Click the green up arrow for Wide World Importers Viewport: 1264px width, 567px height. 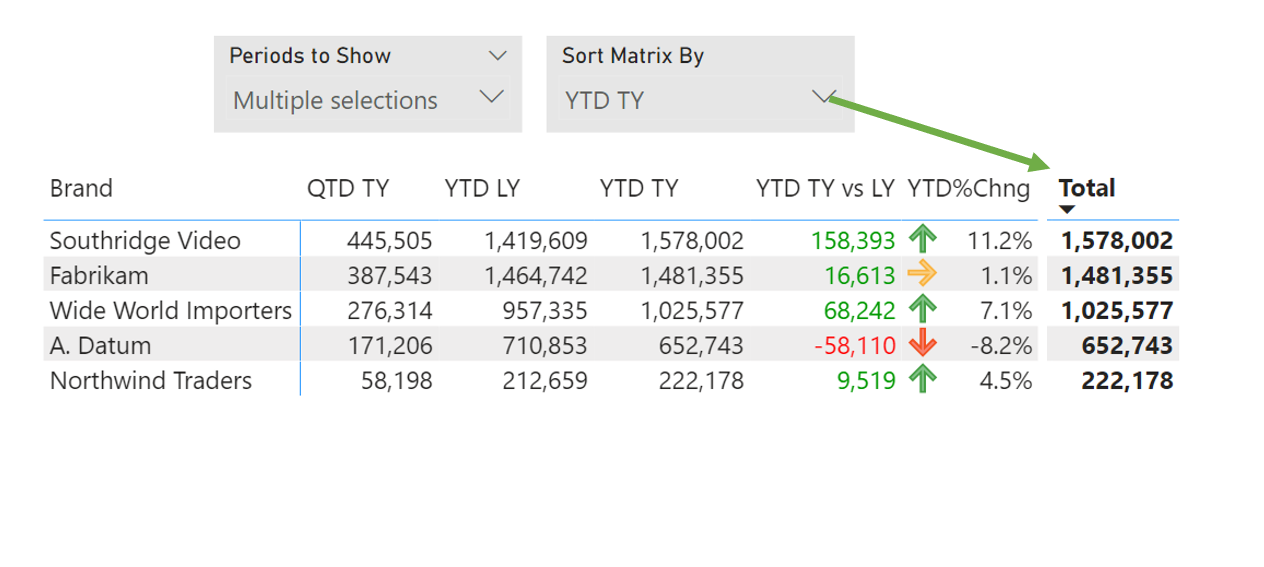pos(922,310)
